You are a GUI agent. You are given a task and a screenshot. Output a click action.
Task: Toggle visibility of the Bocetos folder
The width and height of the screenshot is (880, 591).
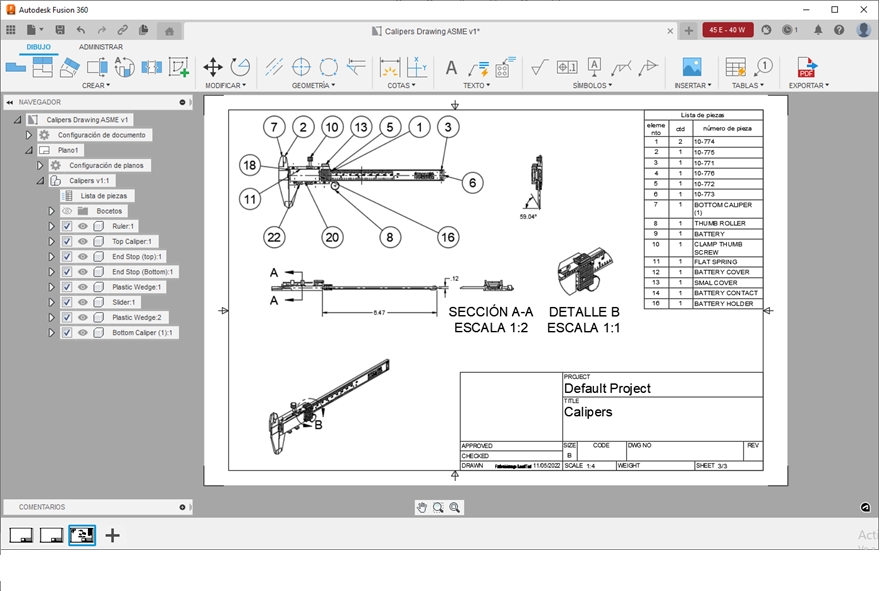[67, 211]
